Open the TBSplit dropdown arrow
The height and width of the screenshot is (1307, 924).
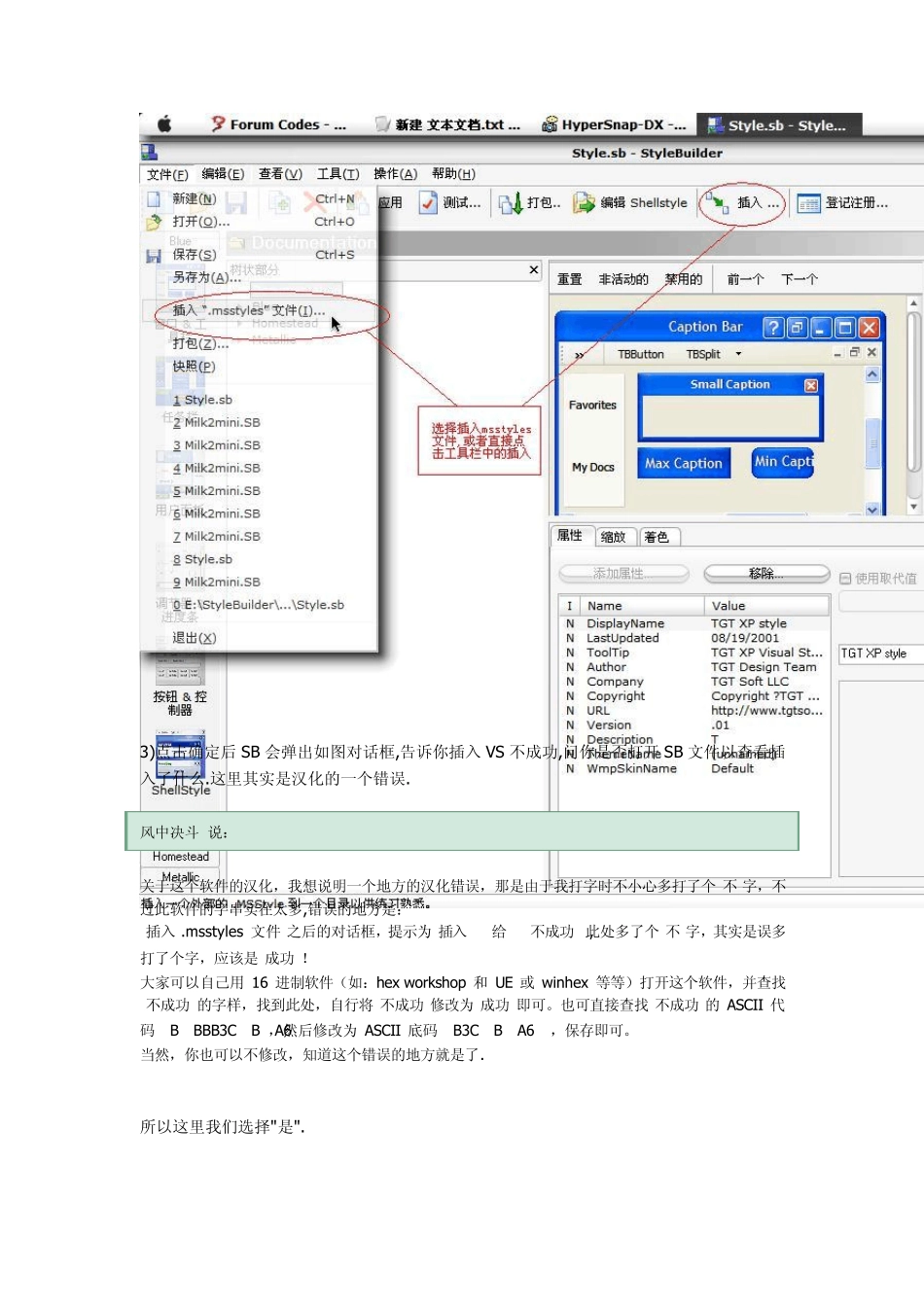[738, 354]
